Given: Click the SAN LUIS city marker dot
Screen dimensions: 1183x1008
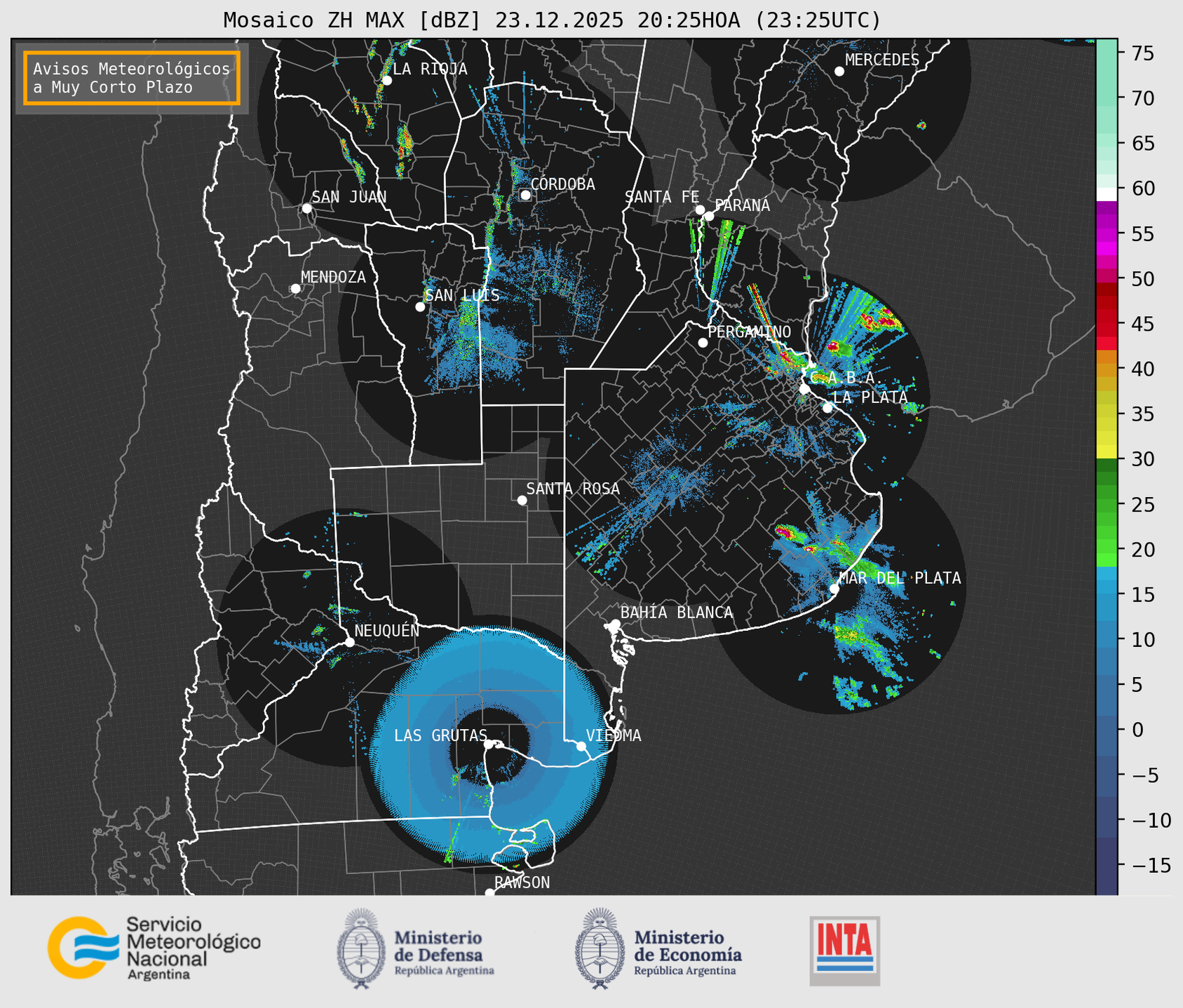Looking at the screenshot, I should click(x=420, y=307).
